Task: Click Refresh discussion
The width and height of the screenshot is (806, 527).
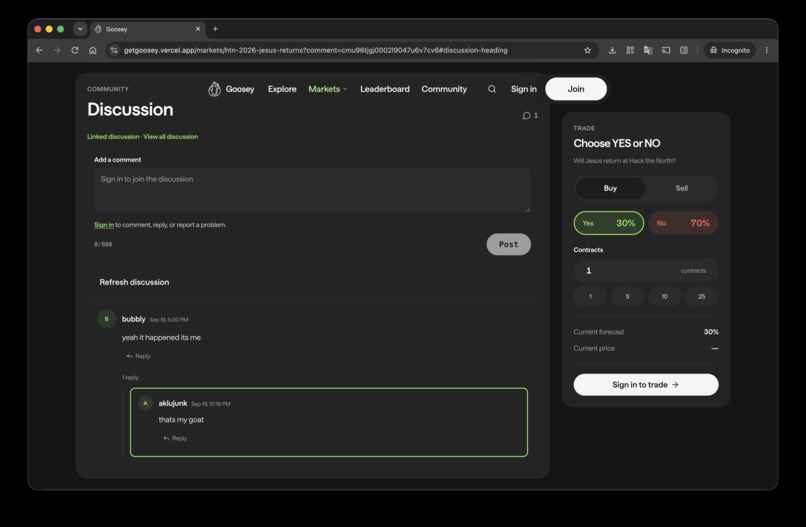Action: [x=134, y=282]
